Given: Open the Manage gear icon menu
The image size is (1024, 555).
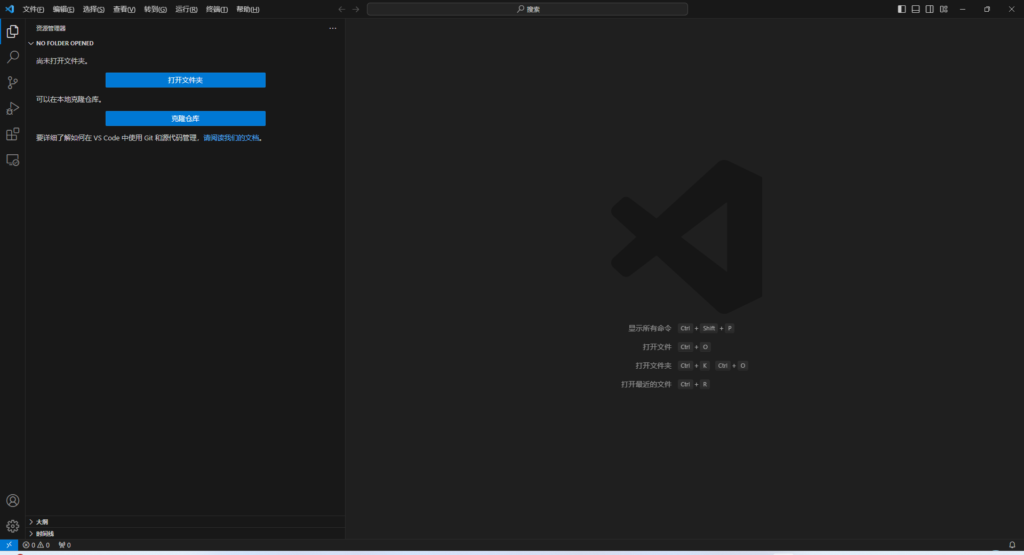Looking at the screenshot, I should click(13, 526).
